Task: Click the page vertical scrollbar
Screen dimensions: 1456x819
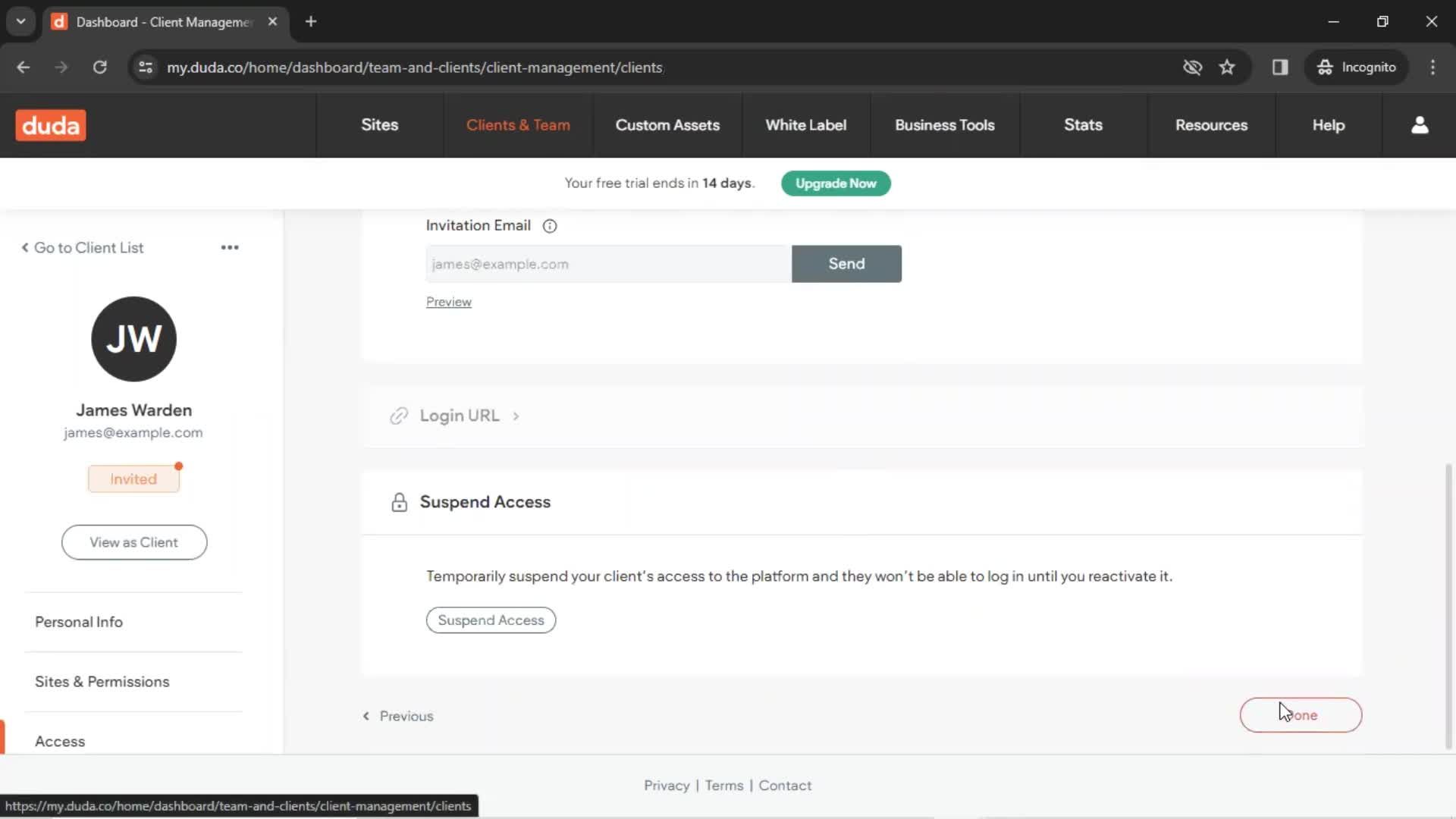Action: pos(1448,607)
